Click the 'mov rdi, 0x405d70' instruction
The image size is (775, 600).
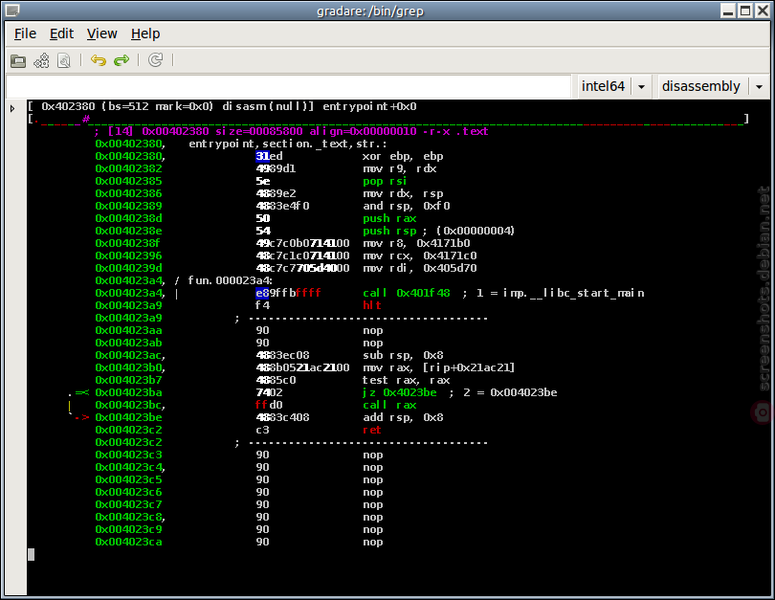click(420, 268)
